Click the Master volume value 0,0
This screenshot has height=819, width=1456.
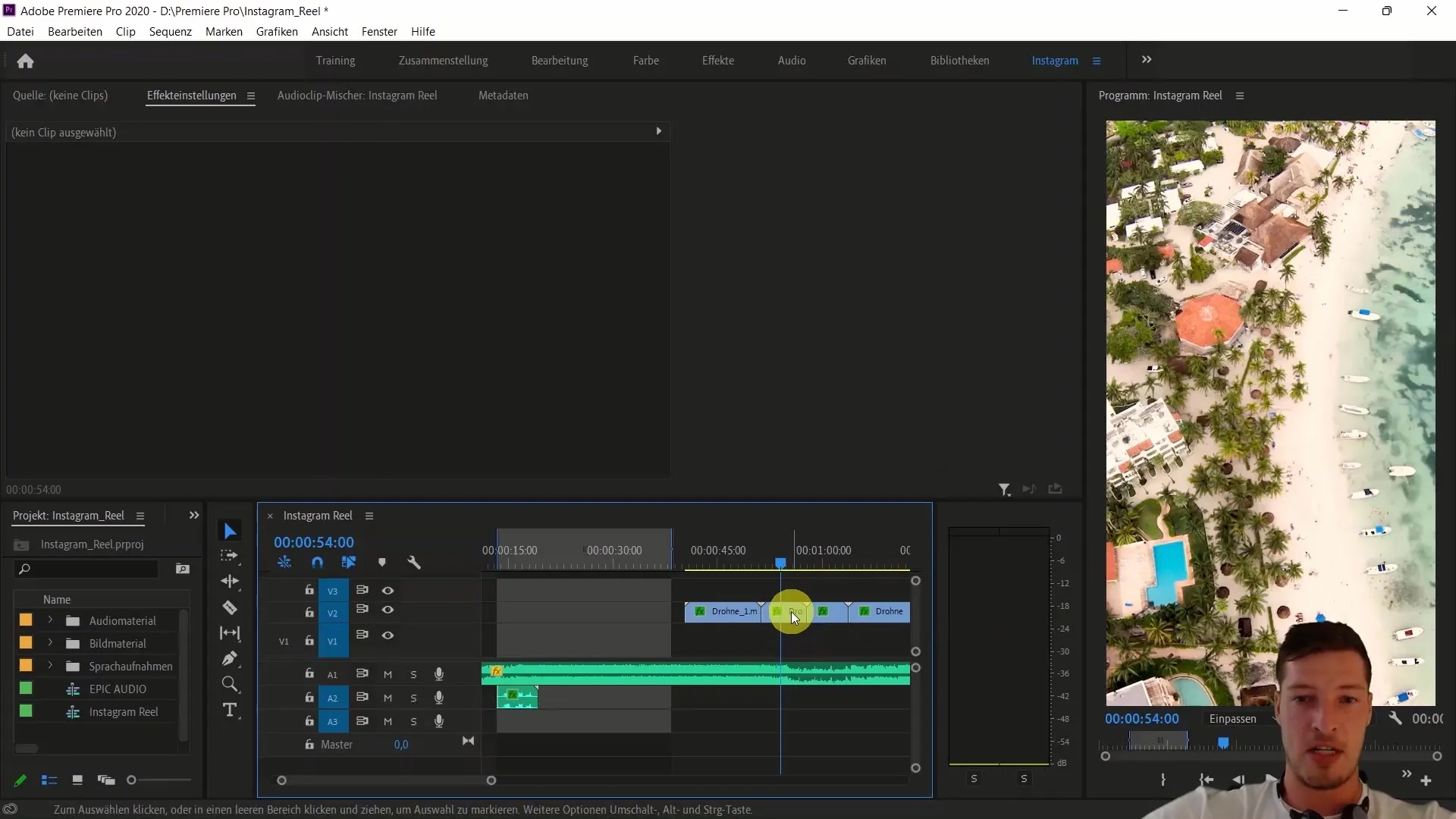coord(401,745)
